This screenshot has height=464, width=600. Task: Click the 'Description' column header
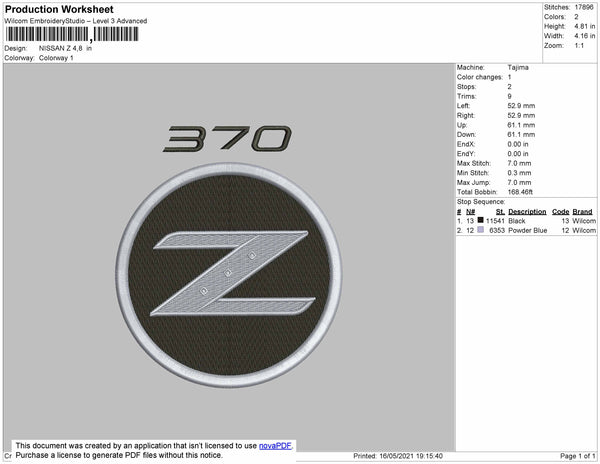[x=527, y=212]
